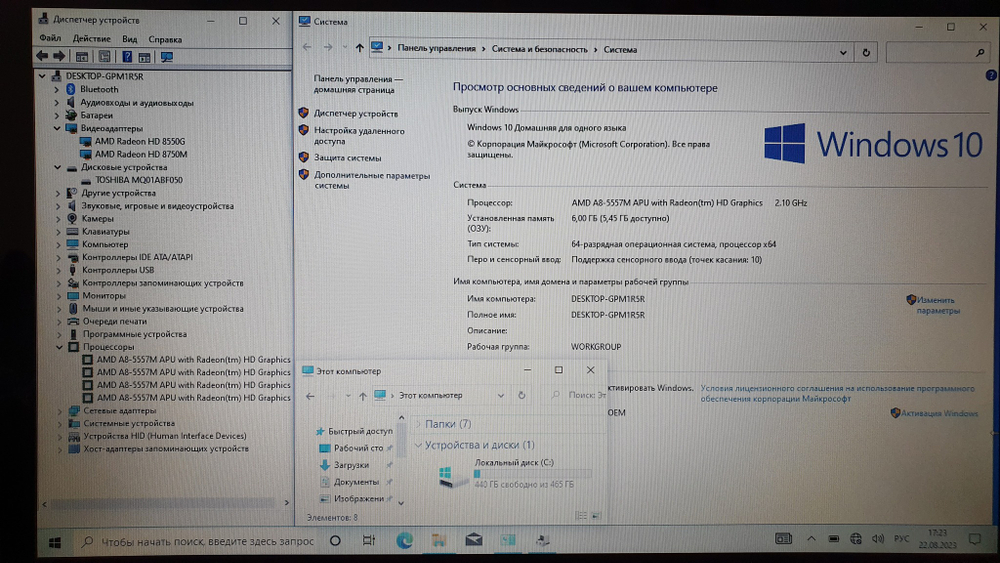This screenshot has width=1000, height=563.
Task: Click the search field in System window
Action: [938, 53]
